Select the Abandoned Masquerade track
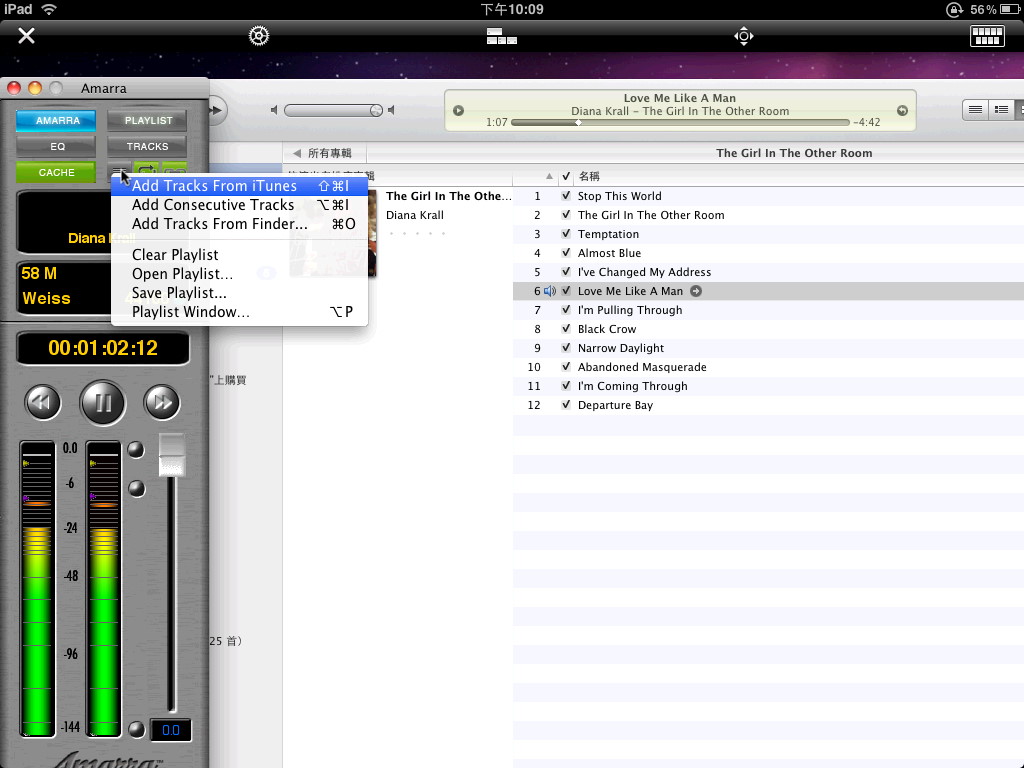 point(641,367)
